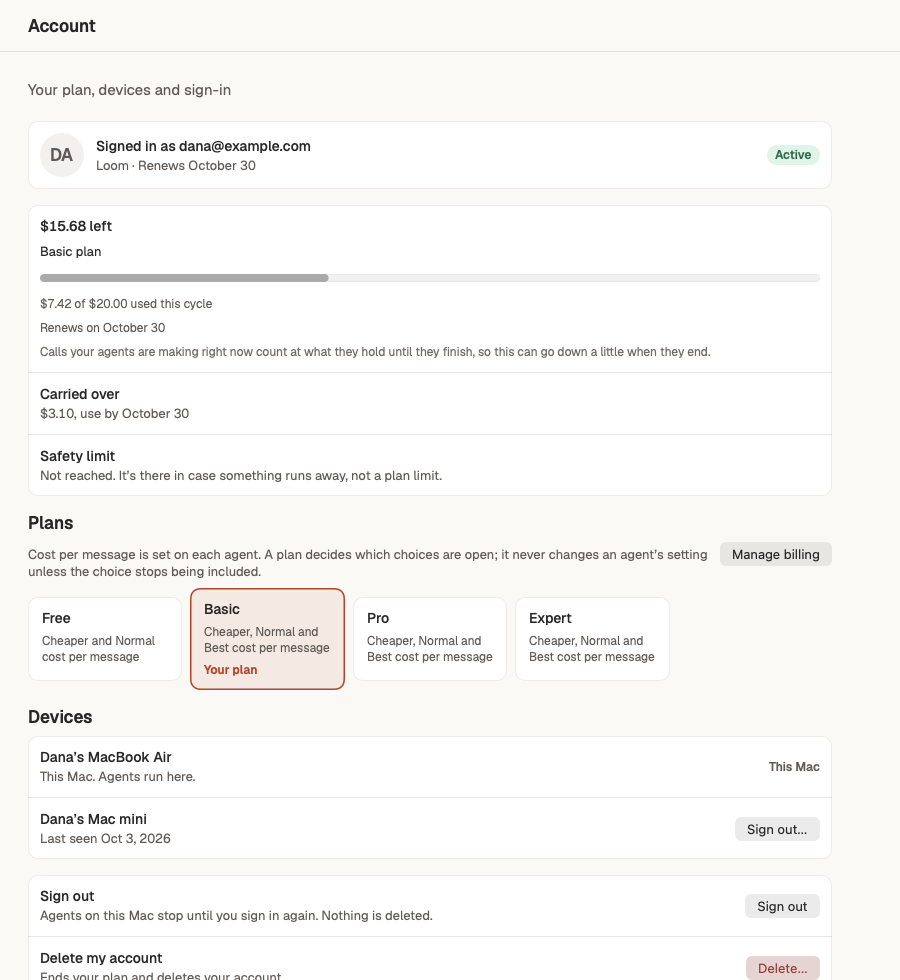The width and height of the screenshot is (900, 980).
Task: Click the 'Your plan' label
Action: pyautogui.click(x=231, y=670)
